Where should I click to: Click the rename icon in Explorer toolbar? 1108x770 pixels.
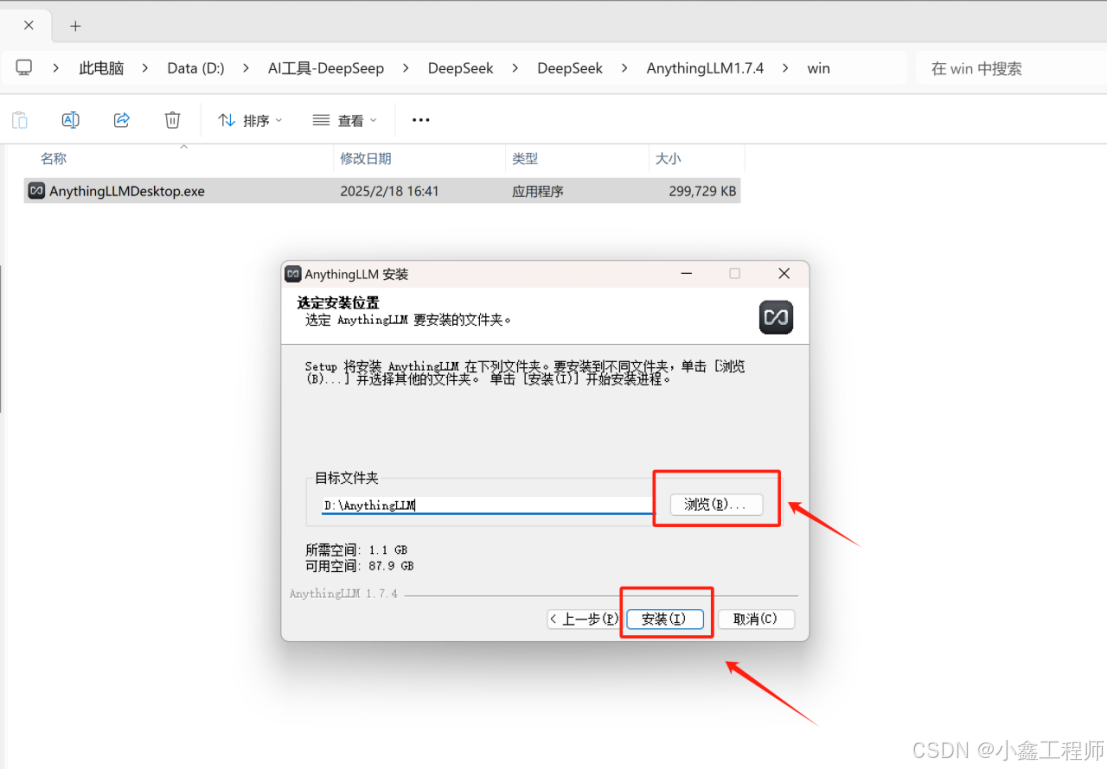[70, 120]
